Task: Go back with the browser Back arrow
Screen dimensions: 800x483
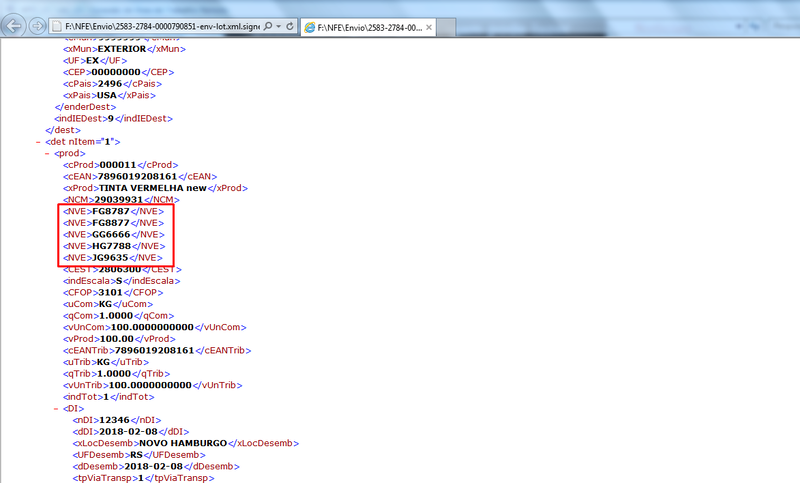Action: pos(14,26)
